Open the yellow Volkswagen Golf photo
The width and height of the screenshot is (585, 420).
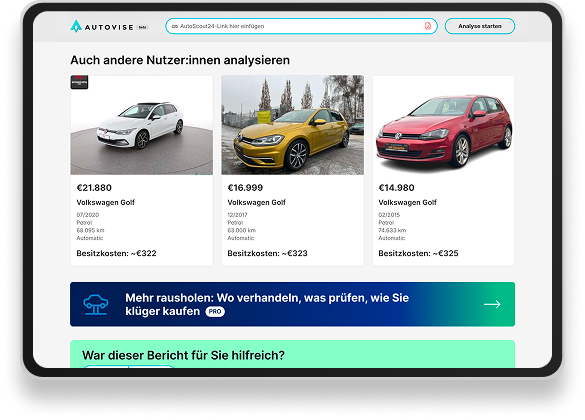(292, 125)
